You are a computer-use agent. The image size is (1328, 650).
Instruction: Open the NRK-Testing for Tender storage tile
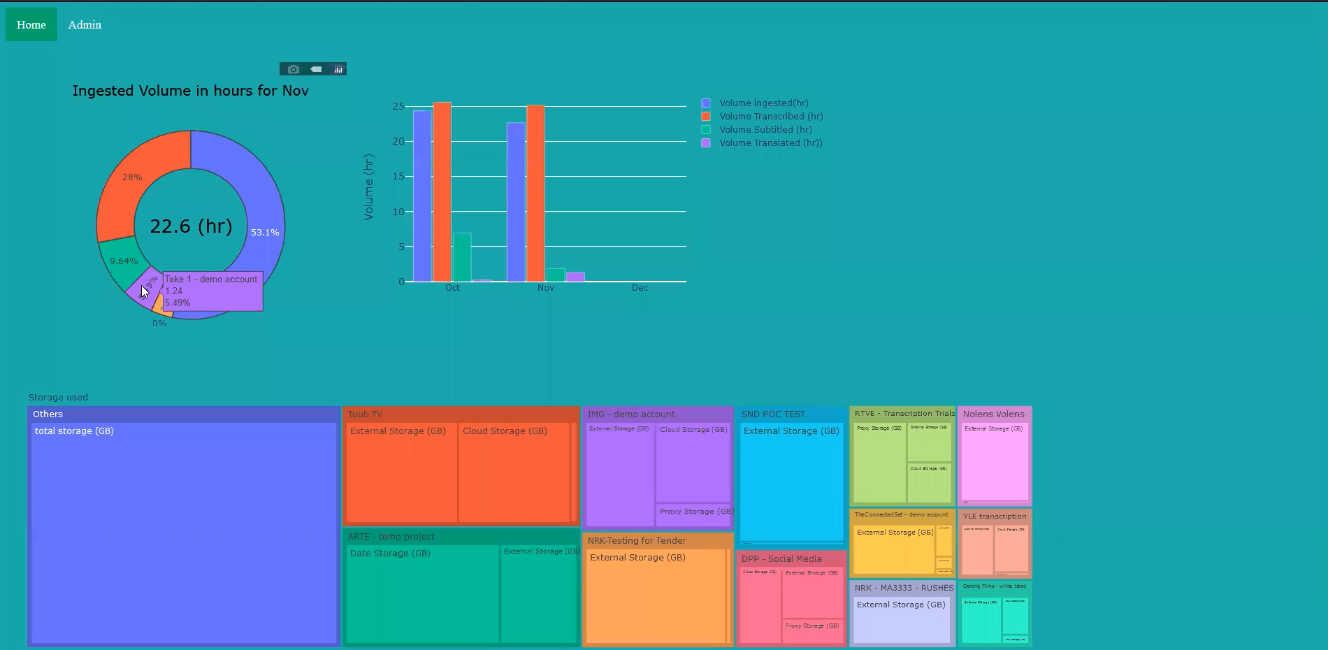pyautogui.click(x=657, y=595)
